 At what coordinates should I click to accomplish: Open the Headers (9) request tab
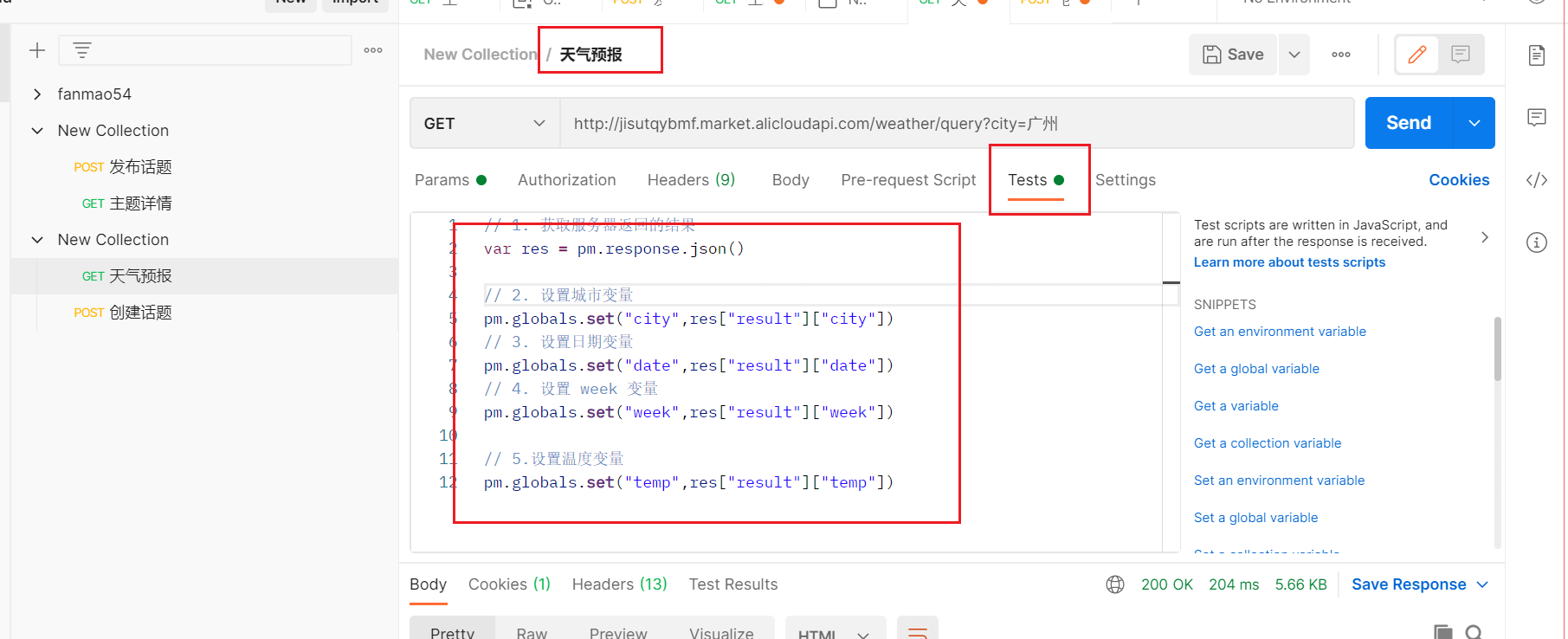[691, 180]
